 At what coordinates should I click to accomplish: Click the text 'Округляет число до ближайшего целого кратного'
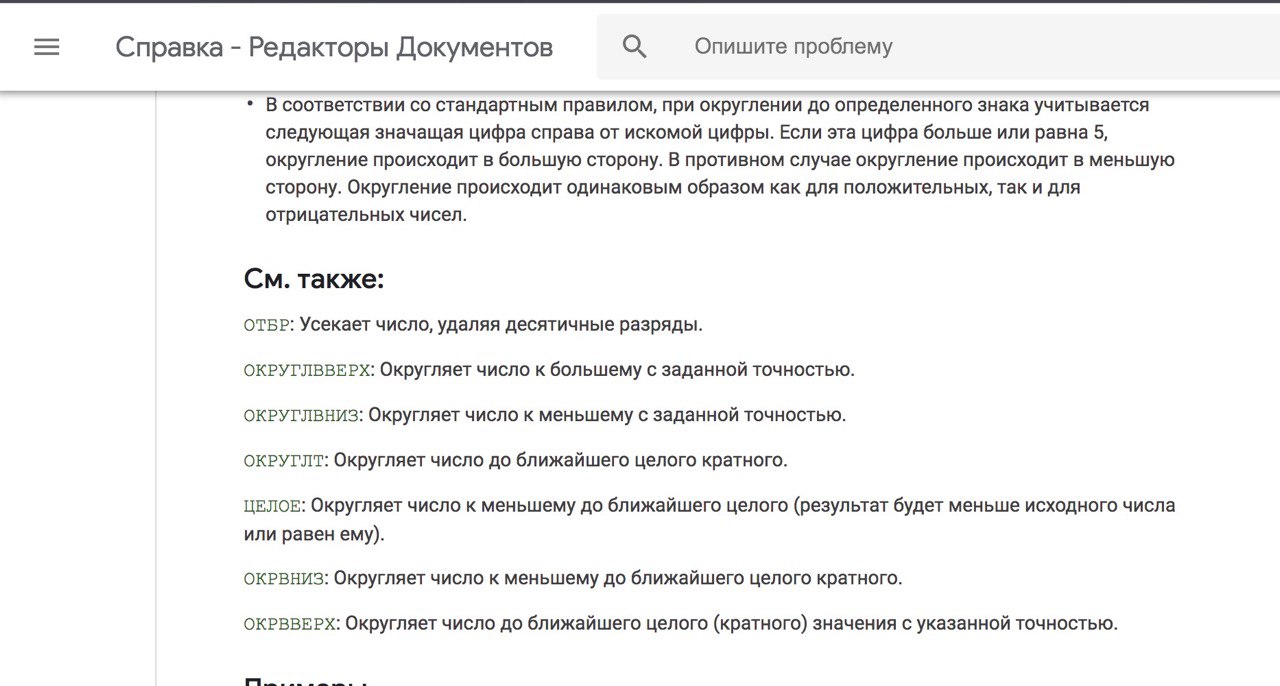(x=560, y=461)
